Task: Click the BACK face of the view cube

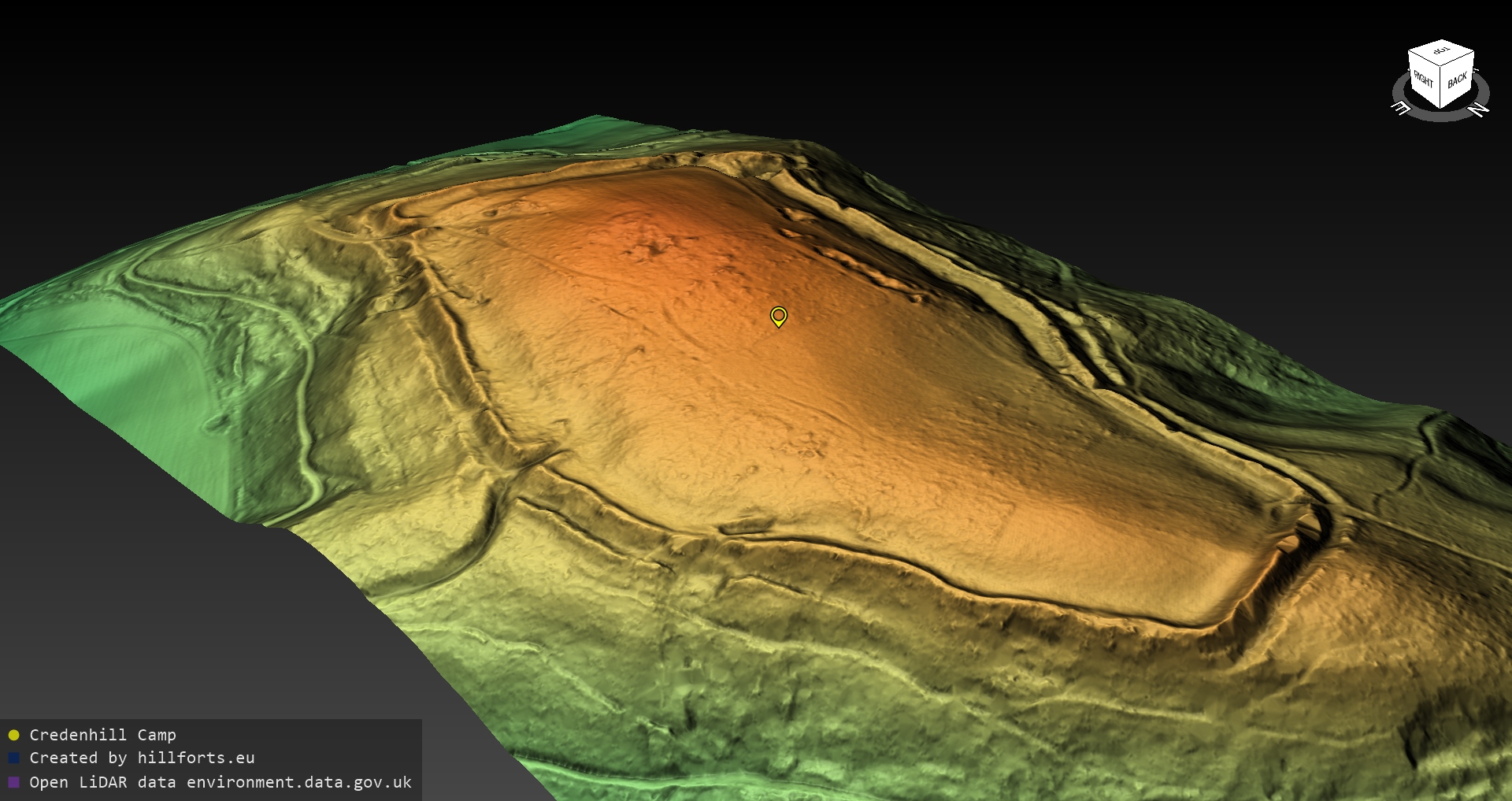Action: tap(1457, 80)
